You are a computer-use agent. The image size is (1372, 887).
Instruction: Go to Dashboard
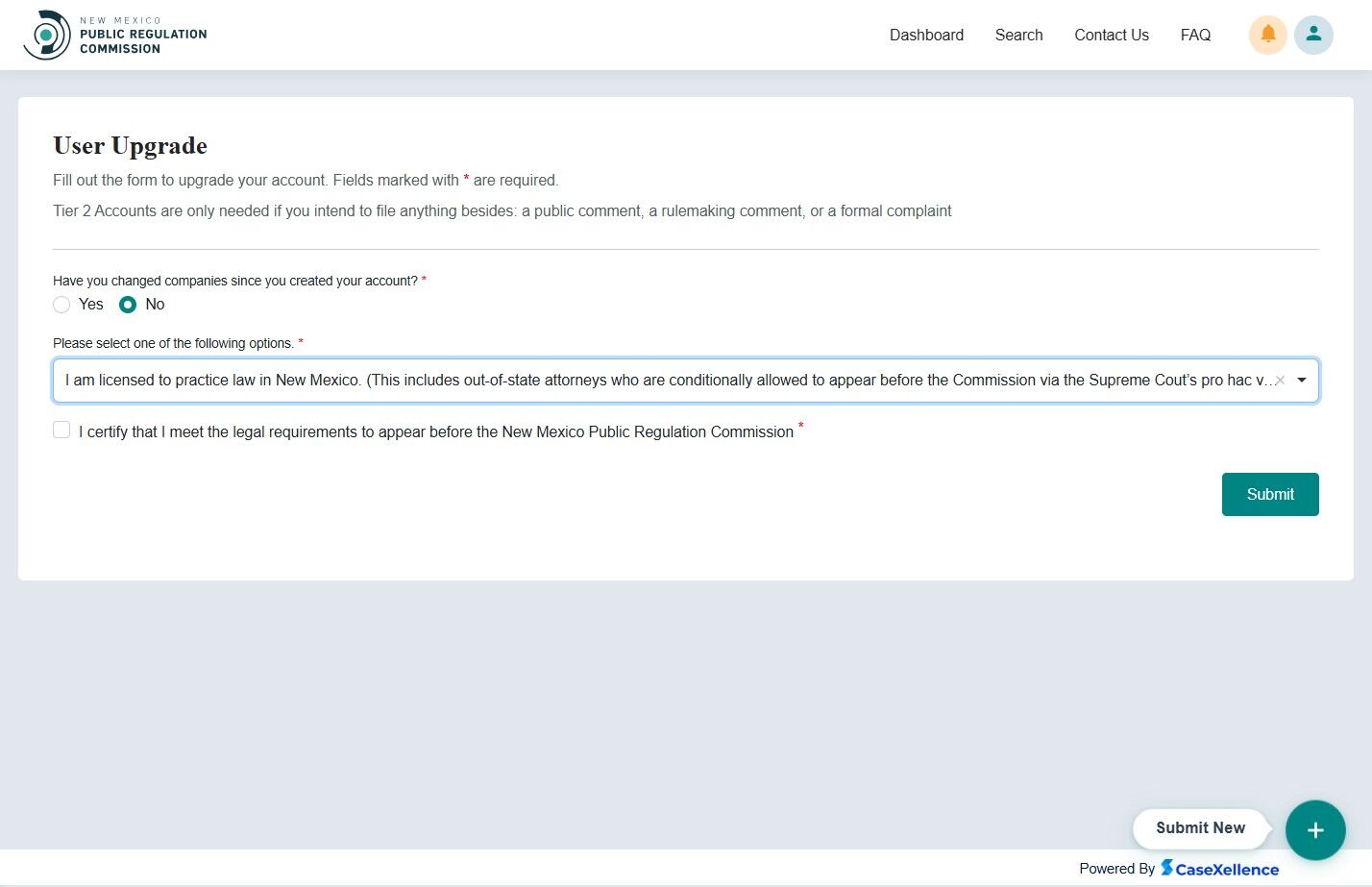[x=925, y=35]
